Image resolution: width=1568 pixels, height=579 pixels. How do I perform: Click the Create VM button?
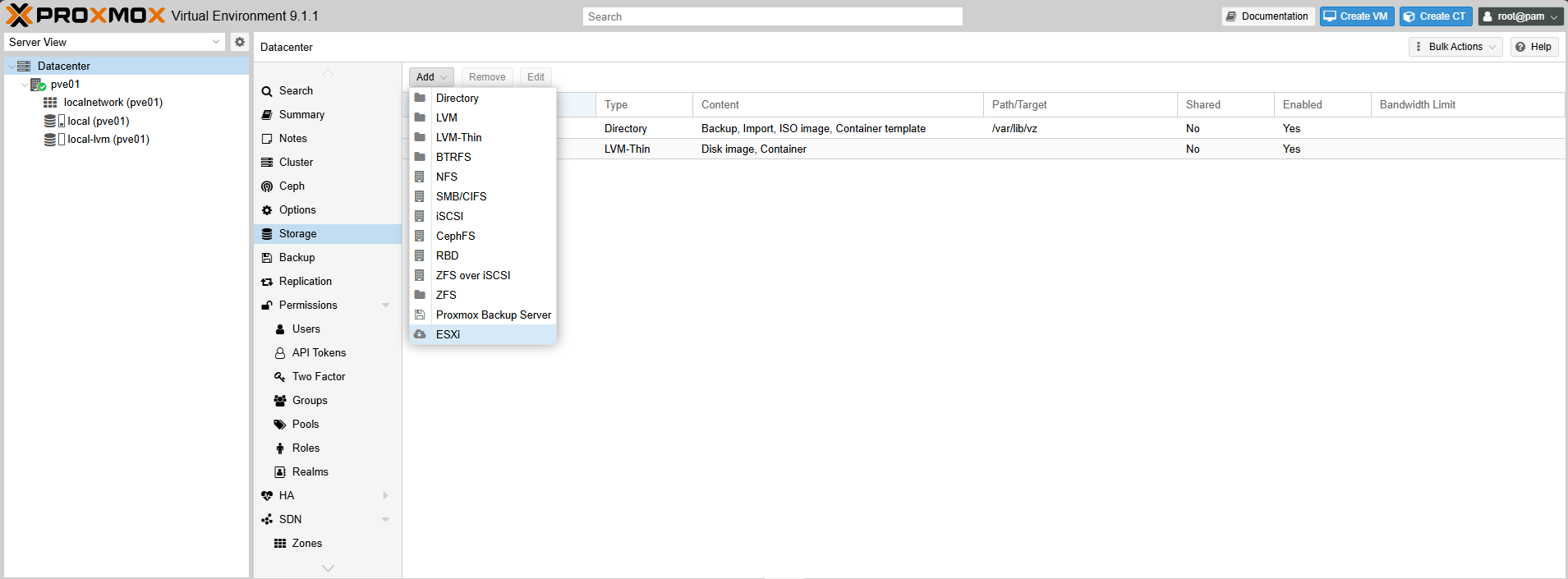(x=1357, y=16)
